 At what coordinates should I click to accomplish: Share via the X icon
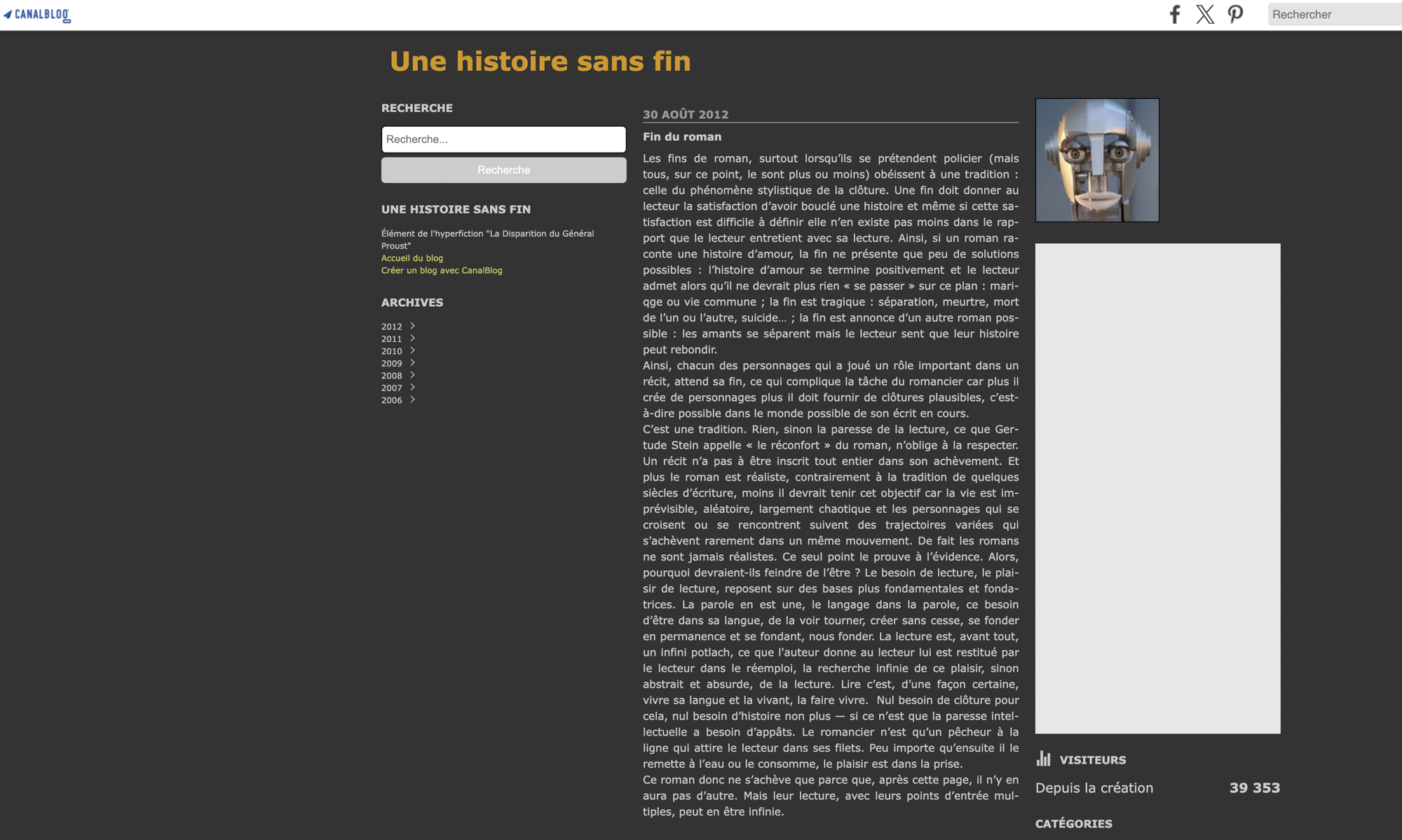tap(1205, 15)
